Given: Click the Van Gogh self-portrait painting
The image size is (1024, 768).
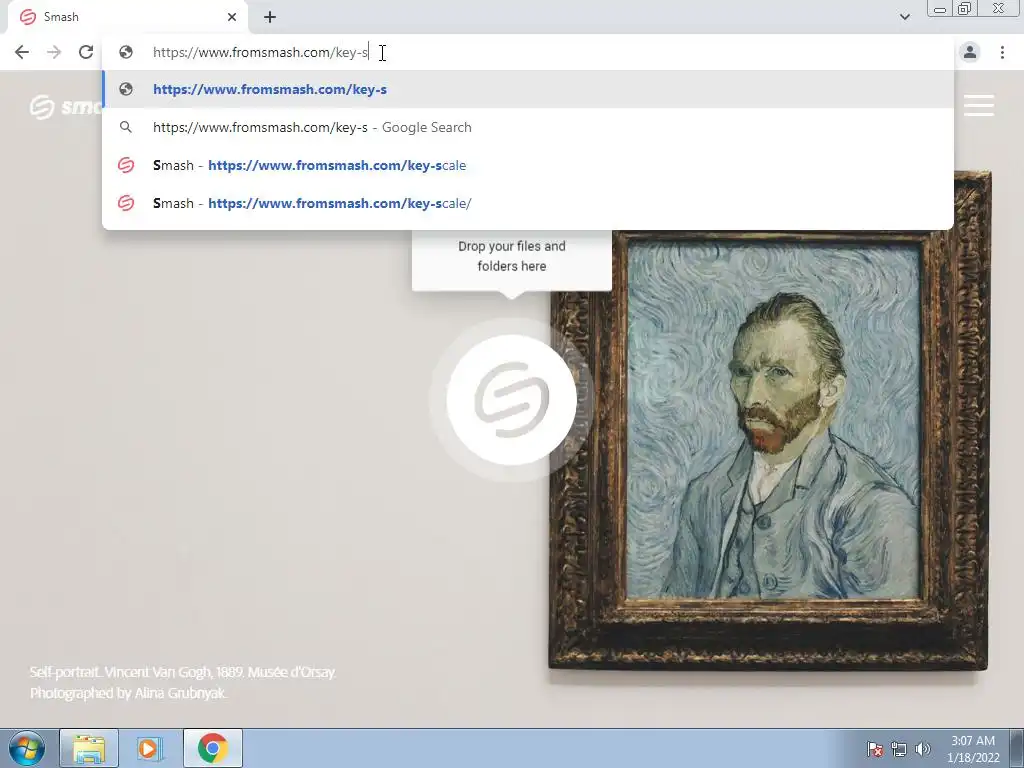Looking at the screenshot, I should tap(770, 421).
